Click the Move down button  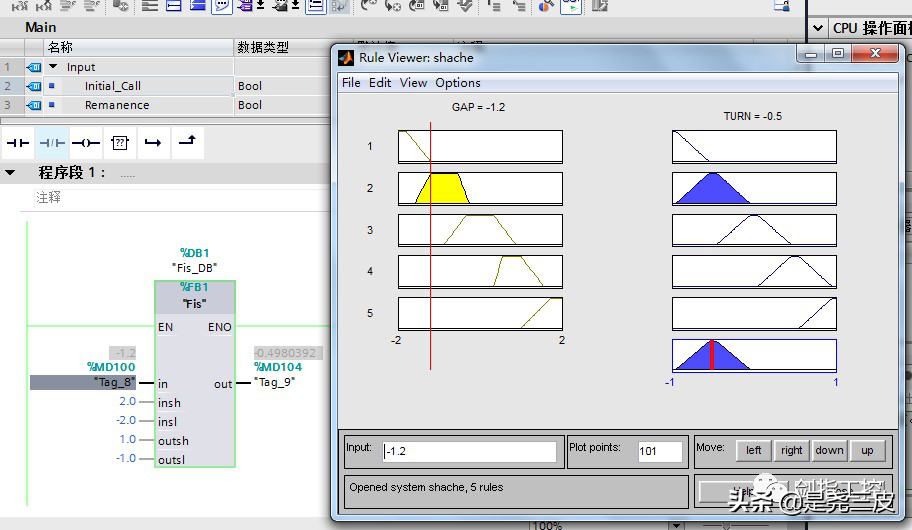(x=829, y=450)
